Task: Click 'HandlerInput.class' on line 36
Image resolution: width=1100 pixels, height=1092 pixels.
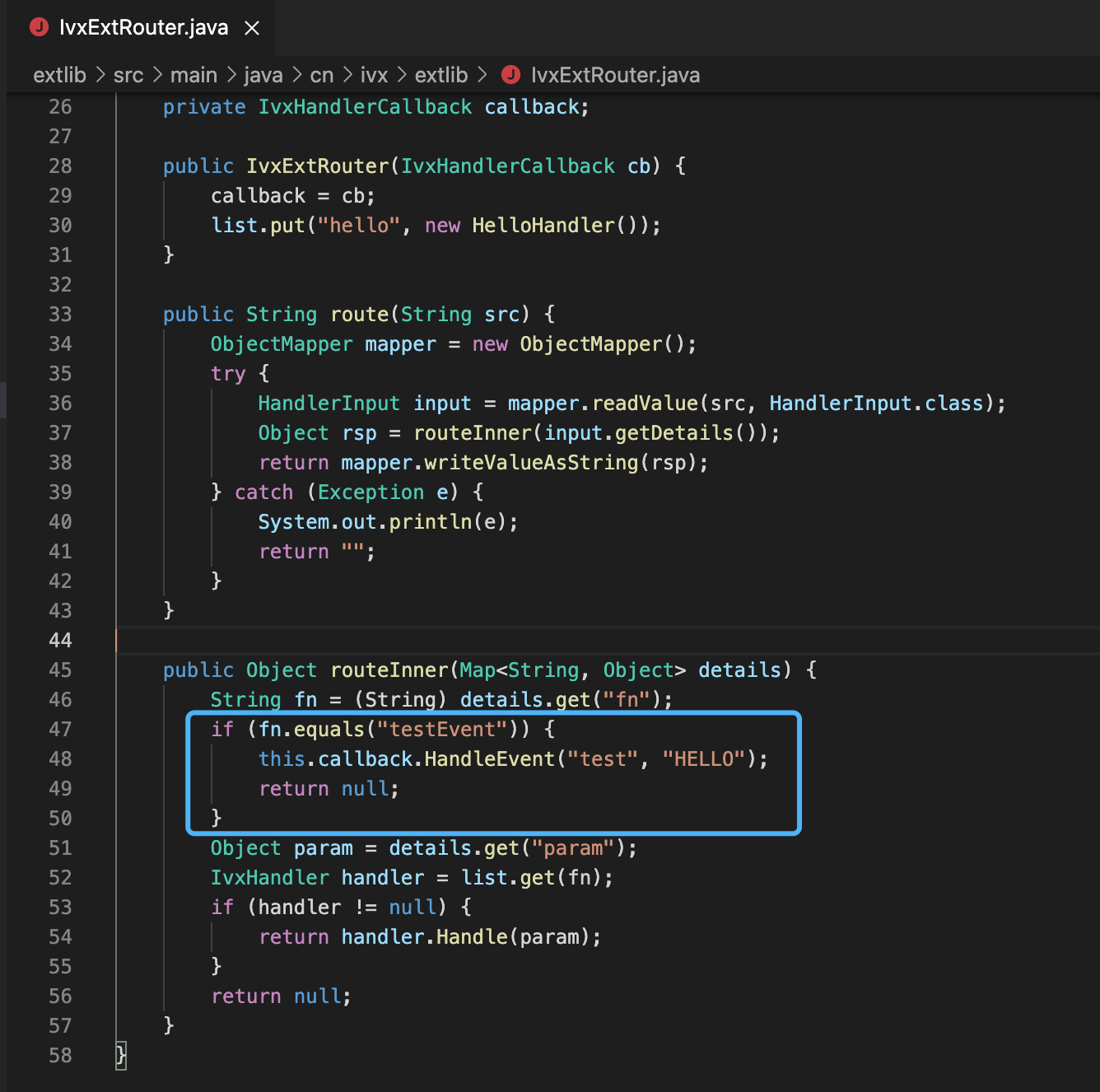Action: [x=877, y=404]
